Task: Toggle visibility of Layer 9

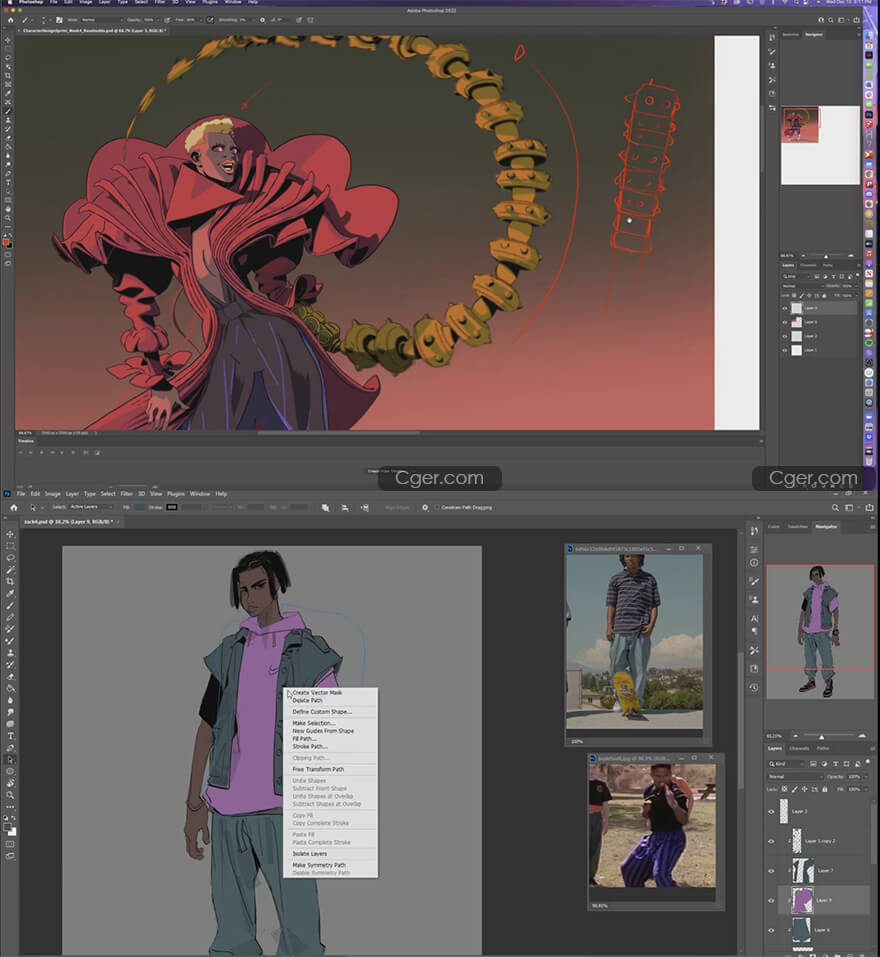Action: click(x=771, y=901)
